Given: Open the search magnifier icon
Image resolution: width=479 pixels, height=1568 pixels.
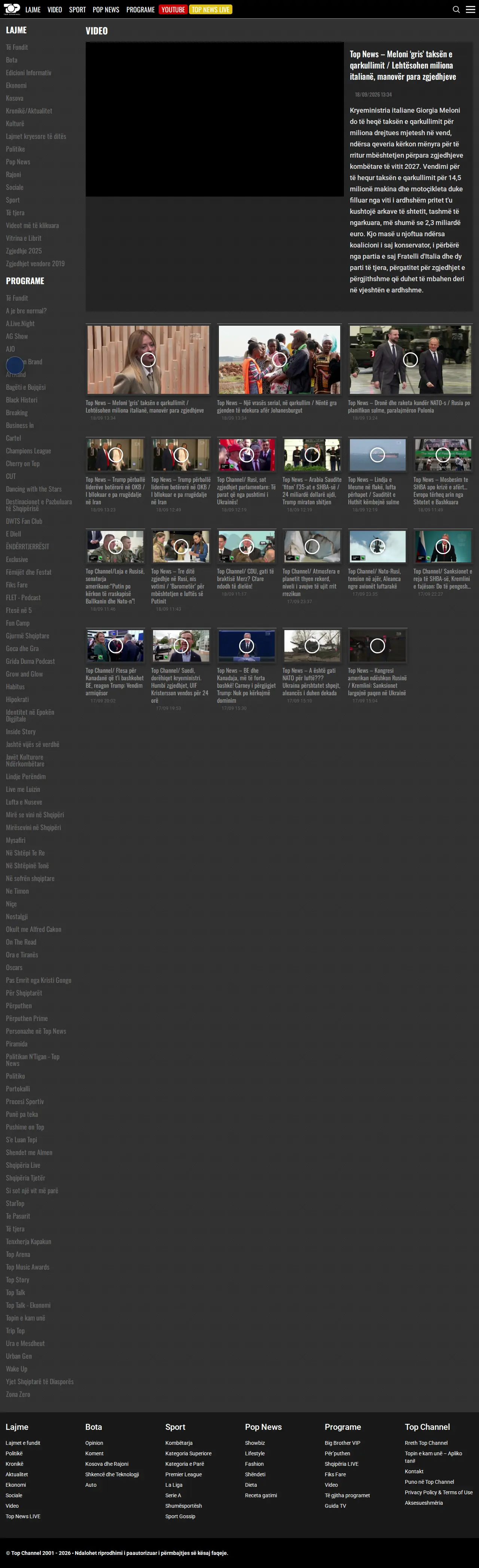Looking at the screenshot, I should point(456,10).
